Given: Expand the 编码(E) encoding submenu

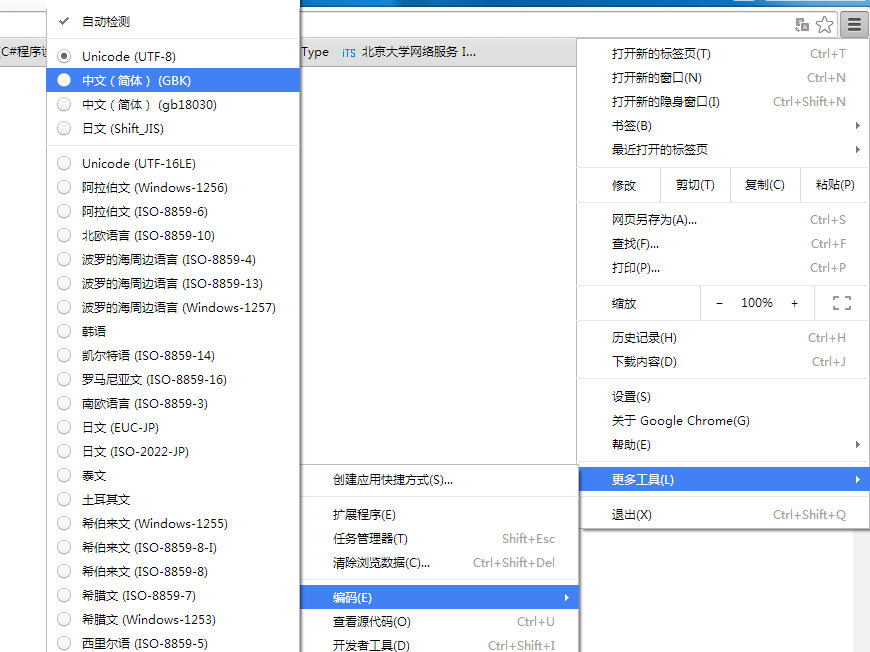Looking at the screenshot, I should [x=439, y=598].
